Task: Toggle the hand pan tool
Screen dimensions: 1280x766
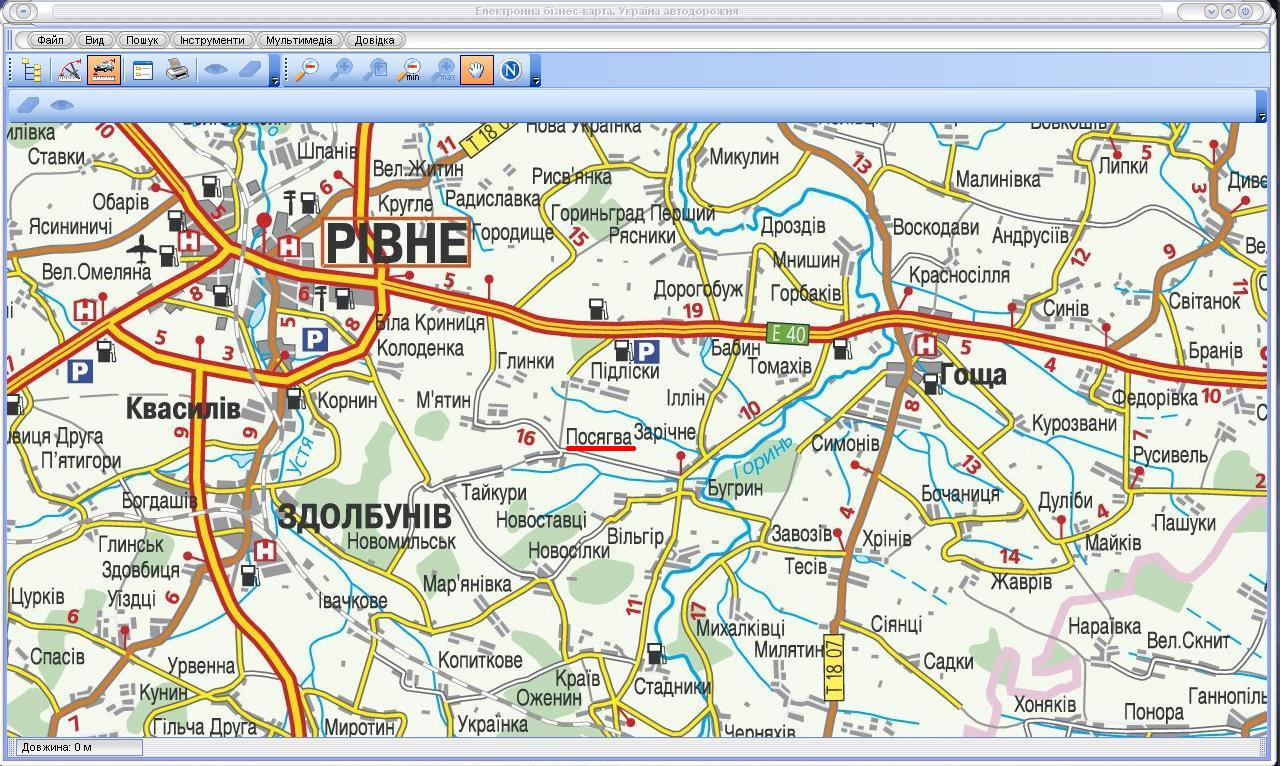Action: (x=477, y=70)
